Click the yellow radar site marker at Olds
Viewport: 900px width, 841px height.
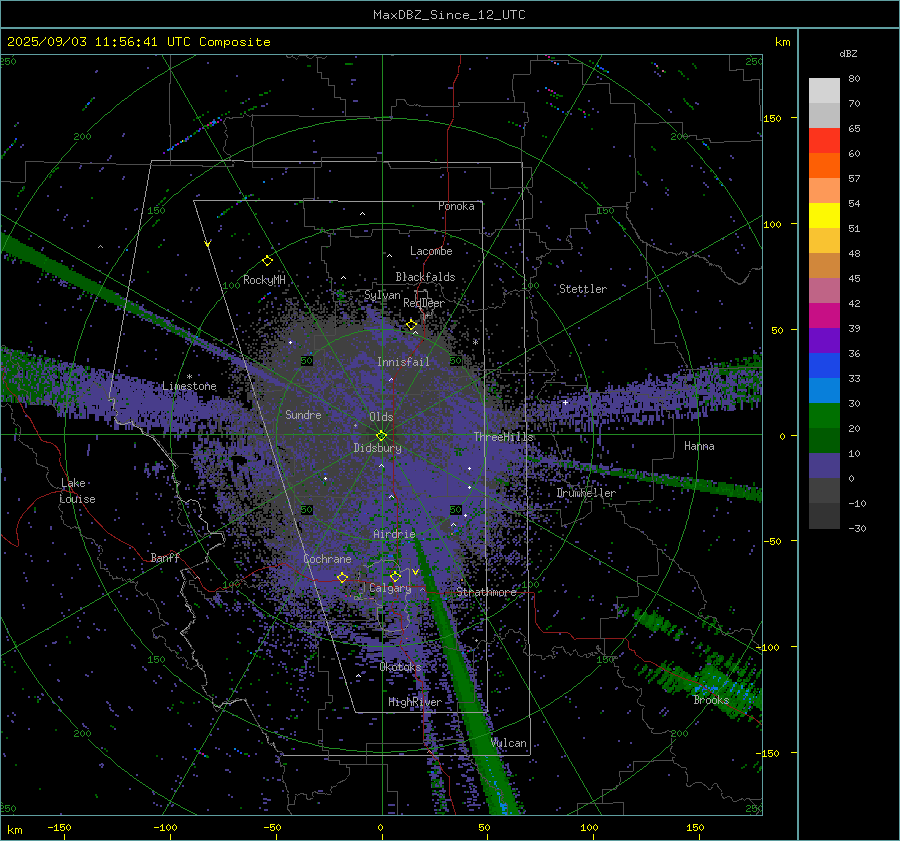coord(382,435)
